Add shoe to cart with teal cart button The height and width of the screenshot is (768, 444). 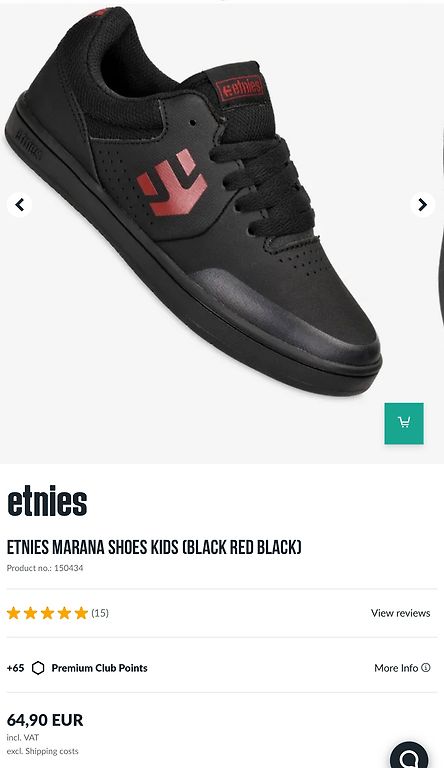pos(404,423)
